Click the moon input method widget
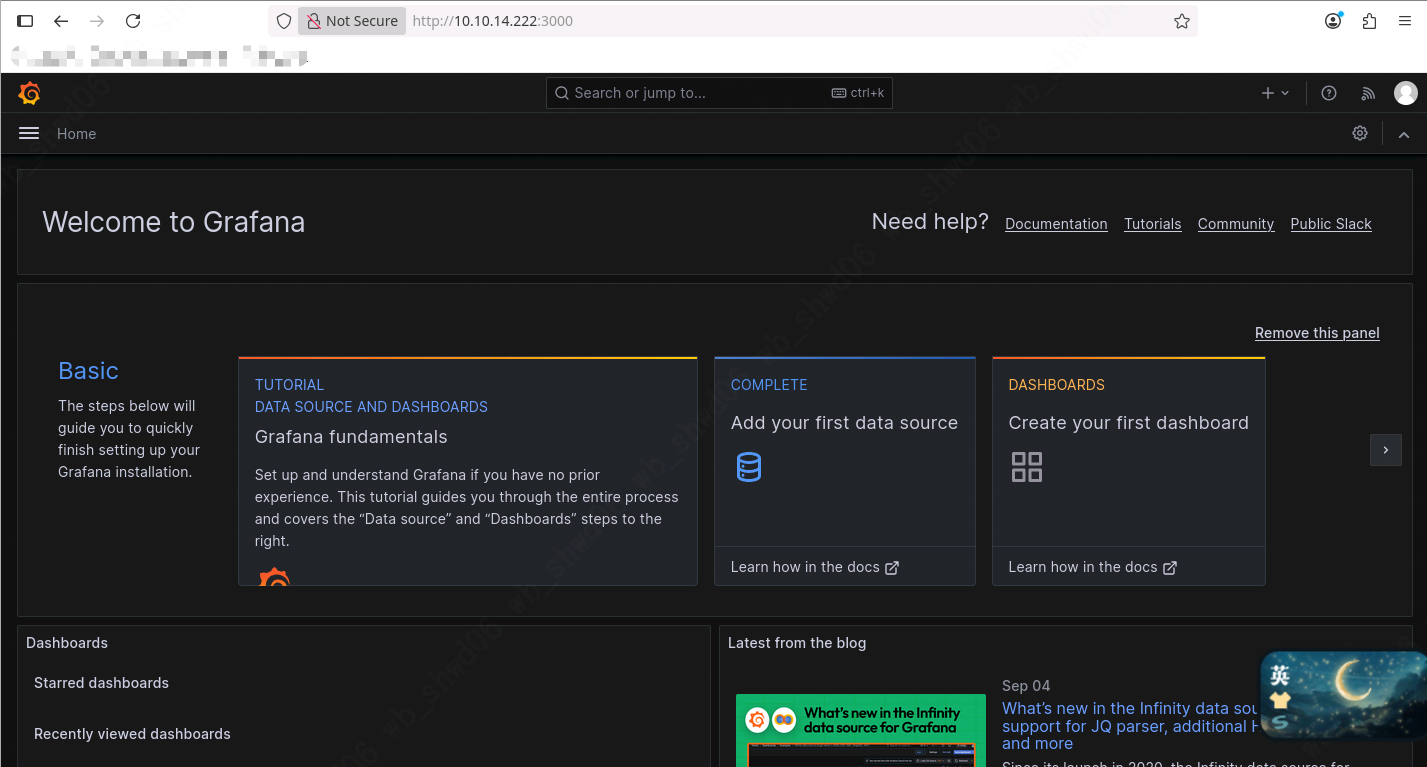Image resolution: width=1427 pixels, height=767 pixels. (1343, 695)
